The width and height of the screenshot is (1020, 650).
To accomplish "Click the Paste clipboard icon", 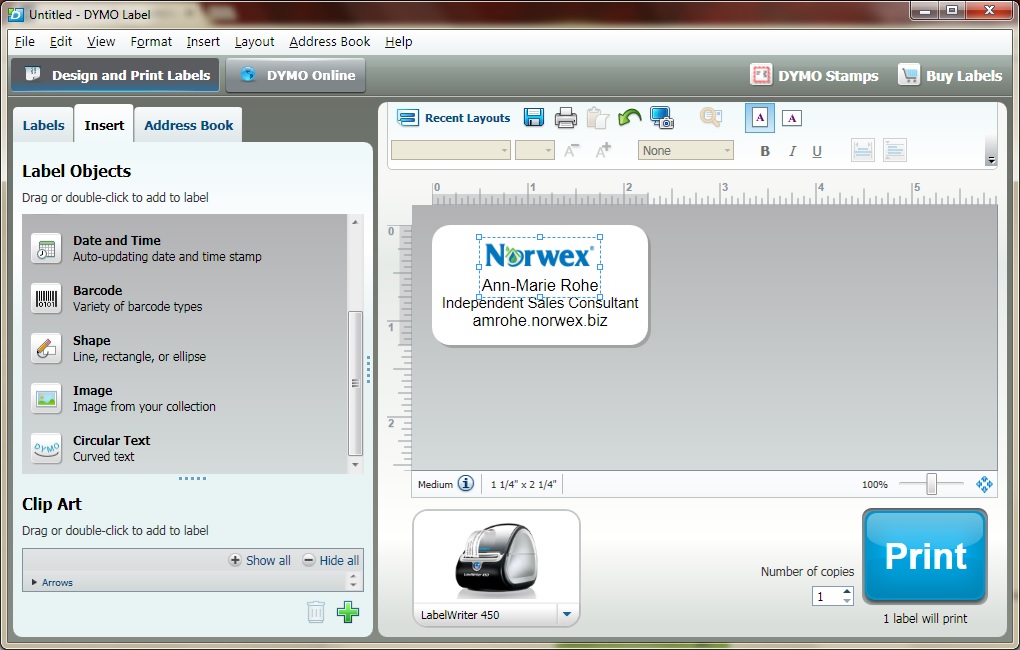I will point(597,118).
